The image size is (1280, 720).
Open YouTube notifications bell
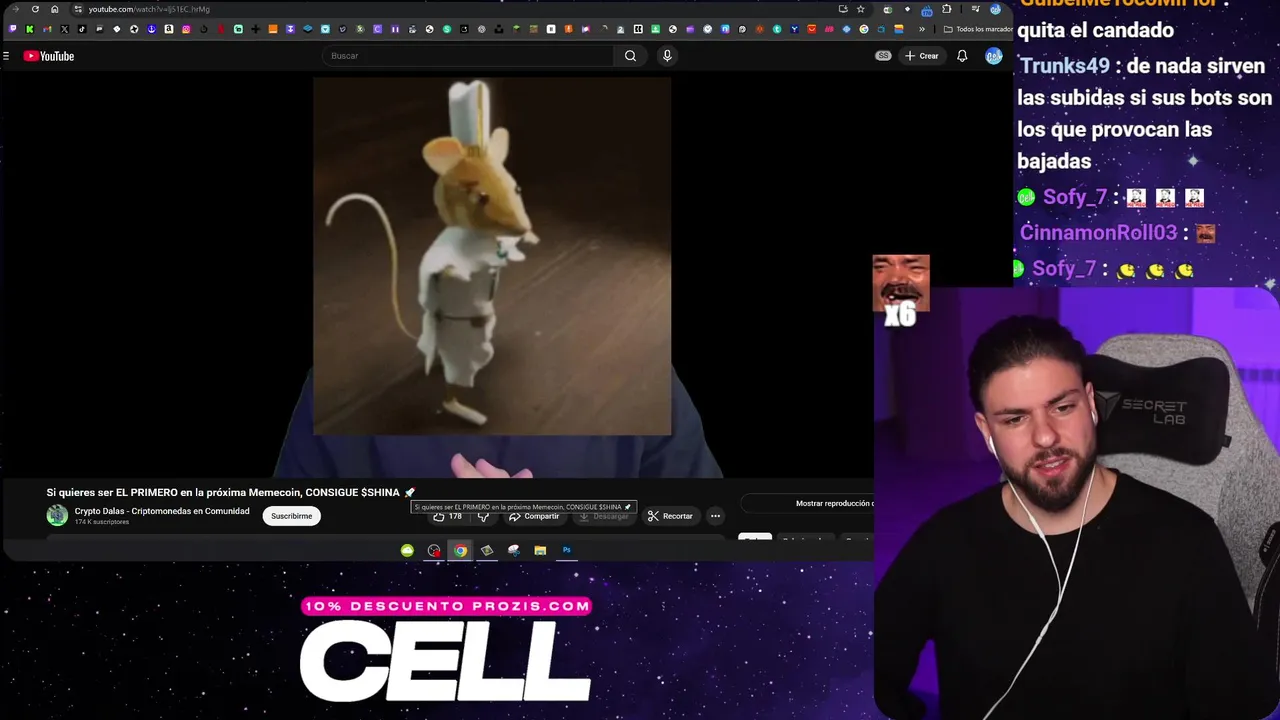tap(962, 56)
